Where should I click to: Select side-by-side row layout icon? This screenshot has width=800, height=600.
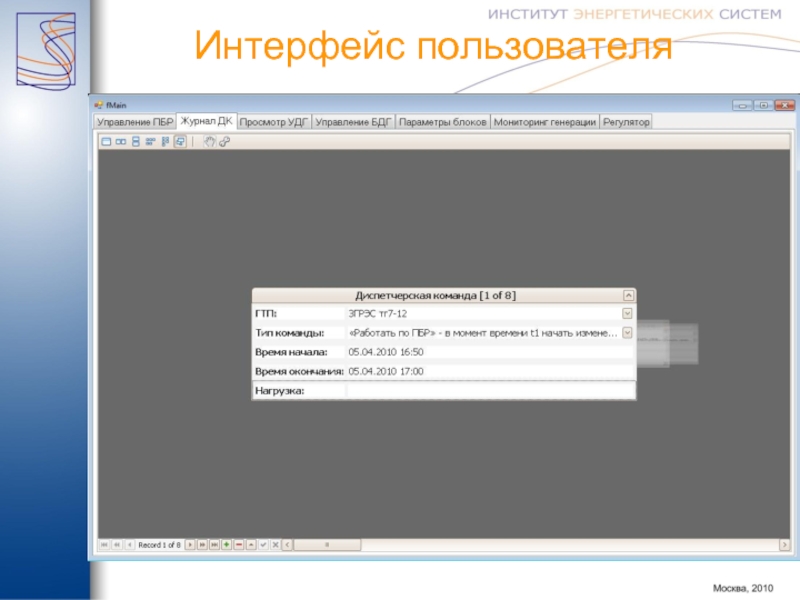(120, 142)
